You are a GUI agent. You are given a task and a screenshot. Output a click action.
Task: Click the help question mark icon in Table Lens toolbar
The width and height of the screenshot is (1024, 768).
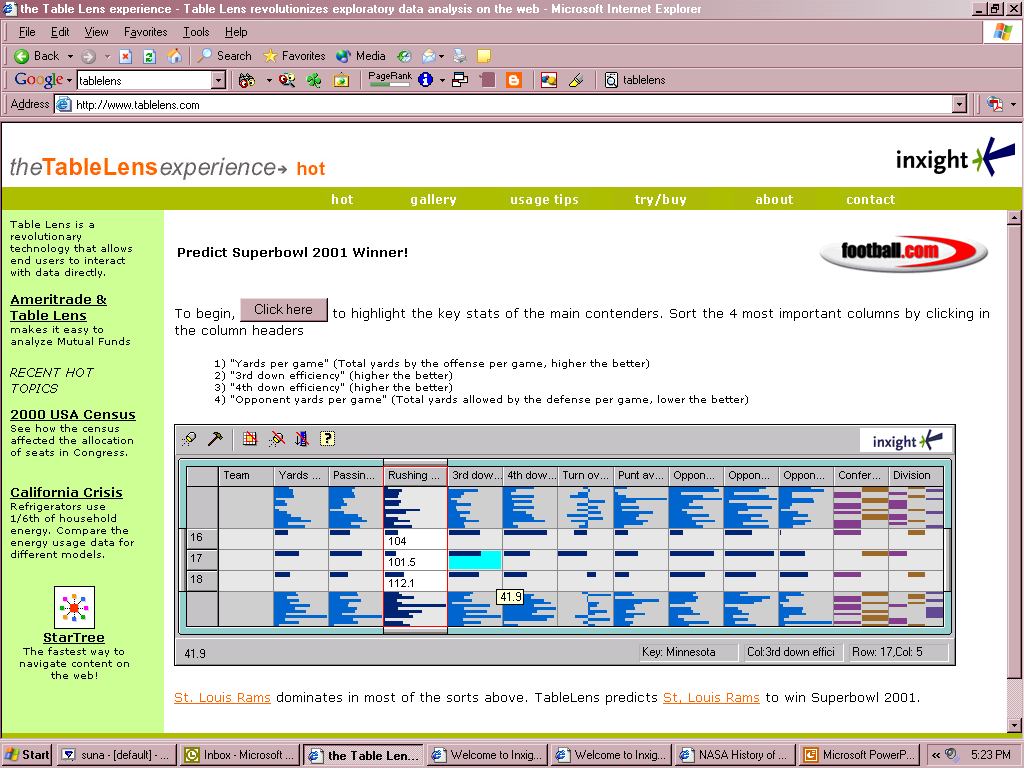pos(326,438)
